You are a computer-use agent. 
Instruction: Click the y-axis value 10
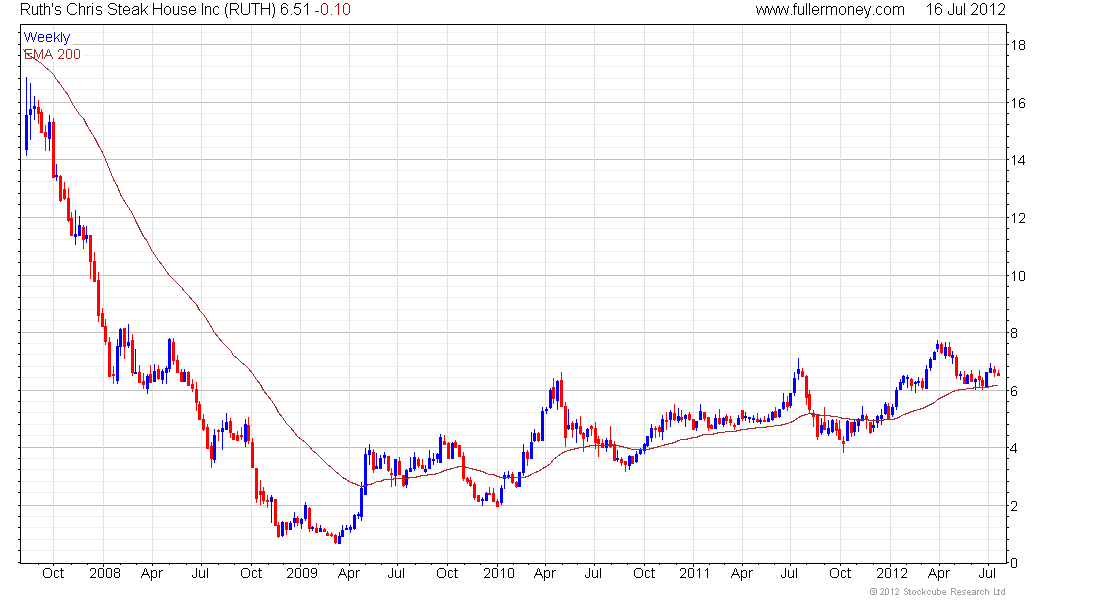coord(1017,276)
